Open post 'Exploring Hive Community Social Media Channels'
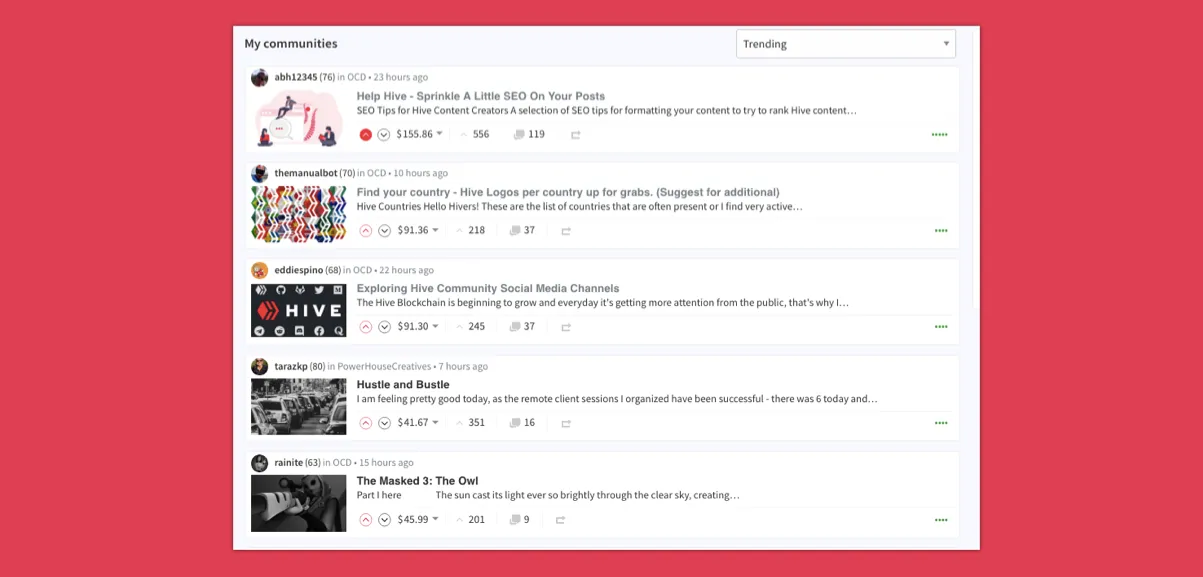The height and width of the screenshot is (577, 1203). click(x=488, y=288)
